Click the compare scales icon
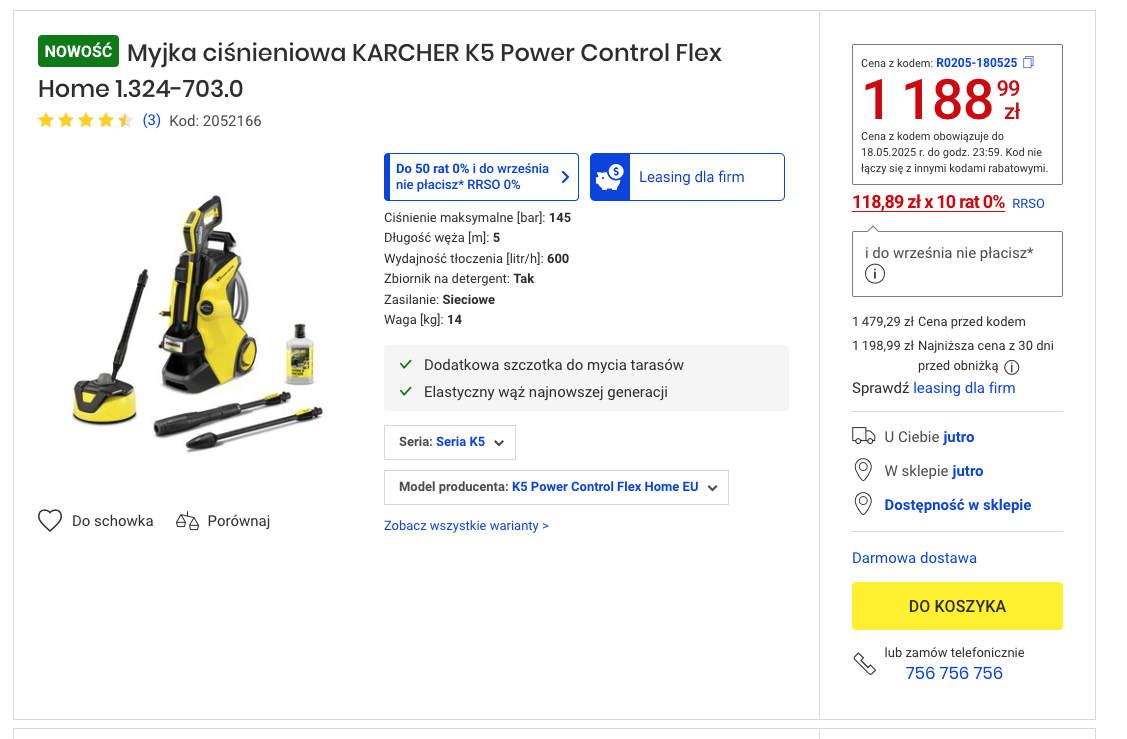The height and width of the screenshot is (739, 1127). coord(187,521)
